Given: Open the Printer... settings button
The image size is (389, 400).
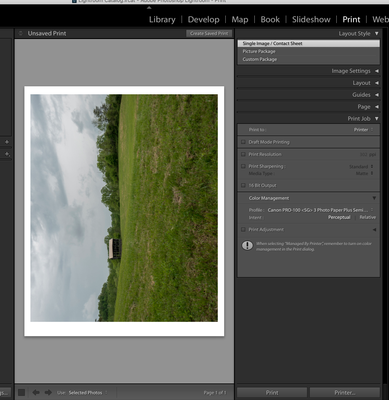Looking at the screenshot, I should pyautogui.click(x=345, y=392).
